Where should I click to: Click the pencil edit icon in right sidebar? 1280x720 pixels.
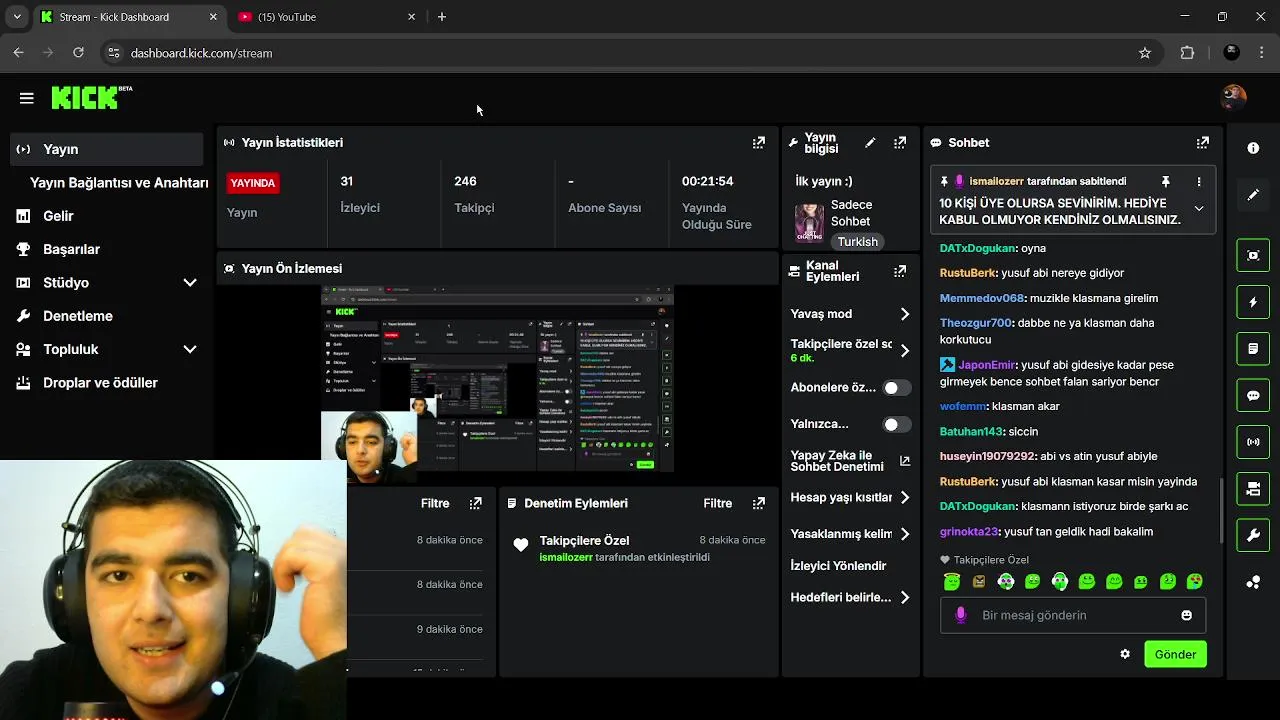point(1253,195)
